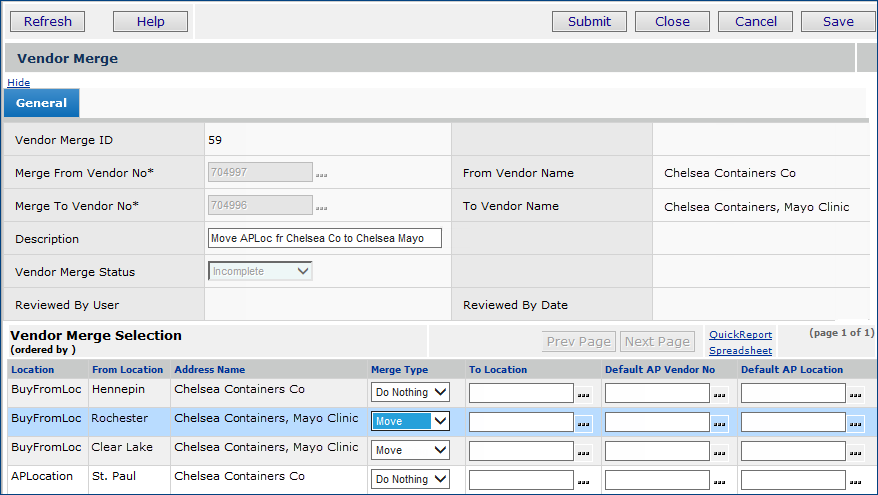Click the Hide link
This screenshot has height=495, width=878.
tap(18, 82)
